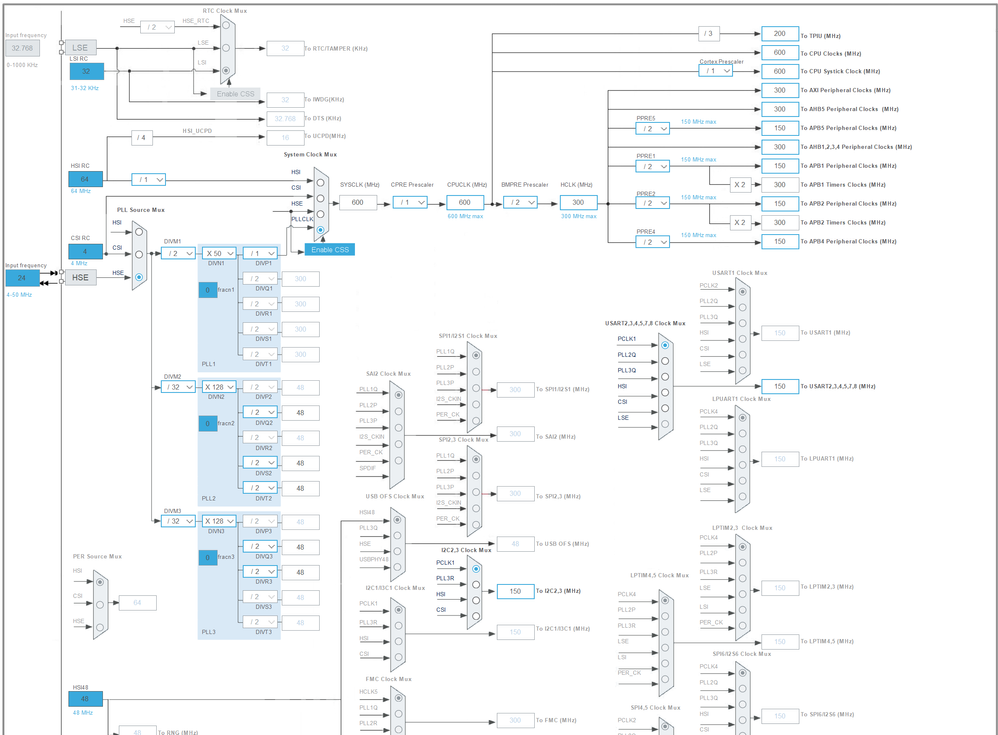Select PCLK1 in I2C2,3 Clock Mux
This screenshot has width=998, height=735.
tap(476, 569)
